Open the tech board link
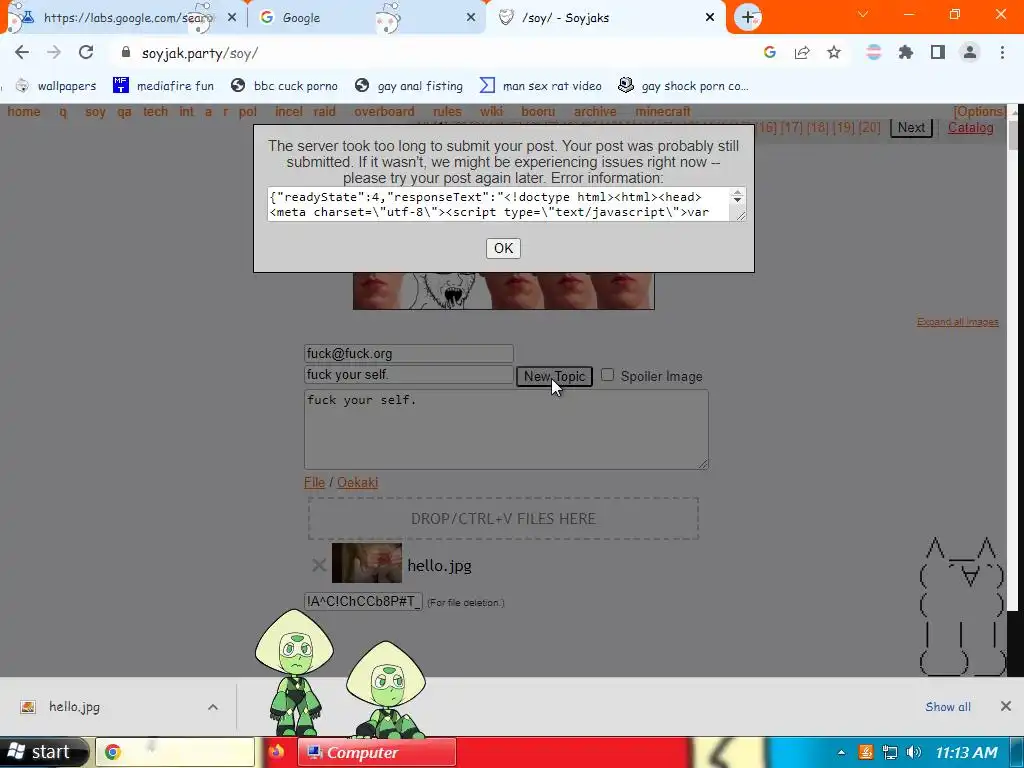 click(x=155, y=112)
